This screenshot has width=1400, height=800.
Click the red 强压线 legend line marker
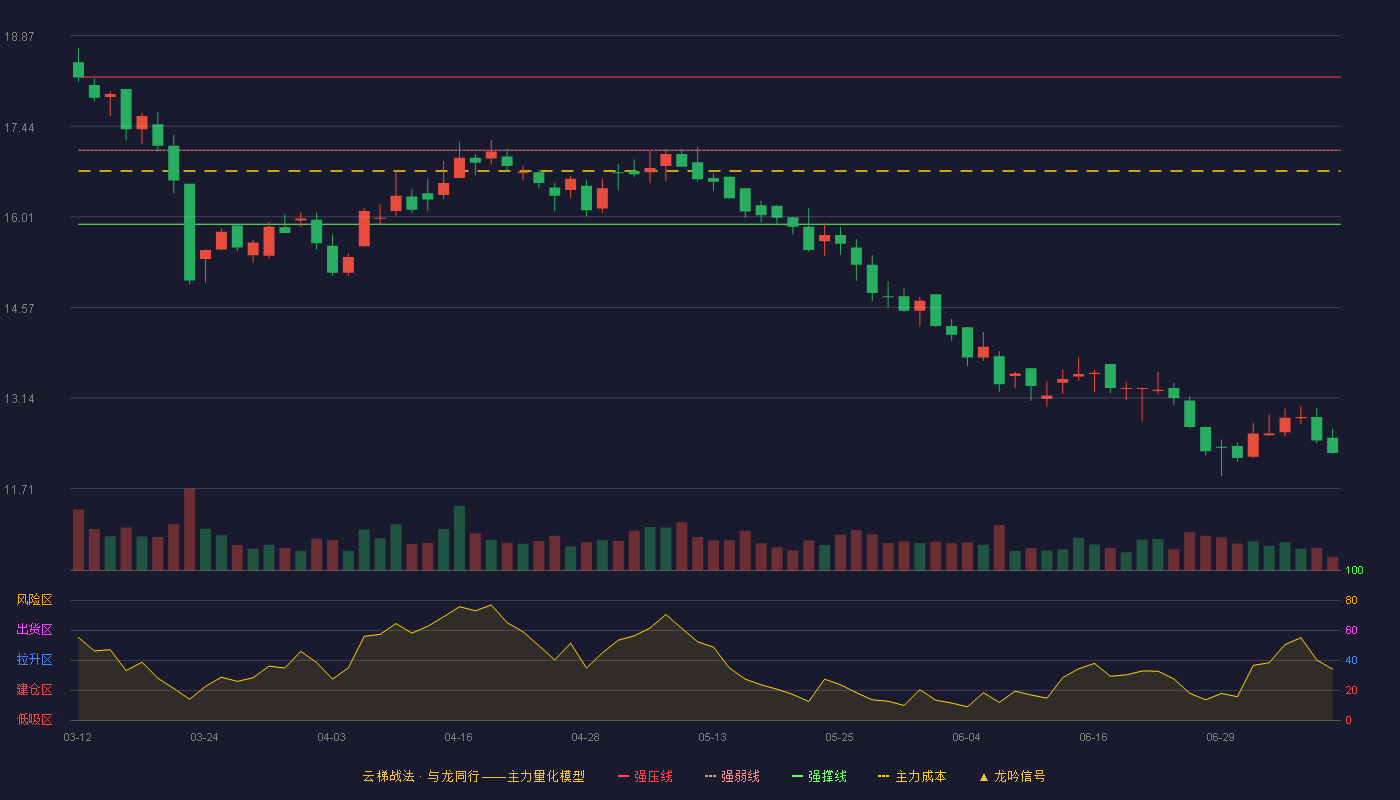point(623,777)
